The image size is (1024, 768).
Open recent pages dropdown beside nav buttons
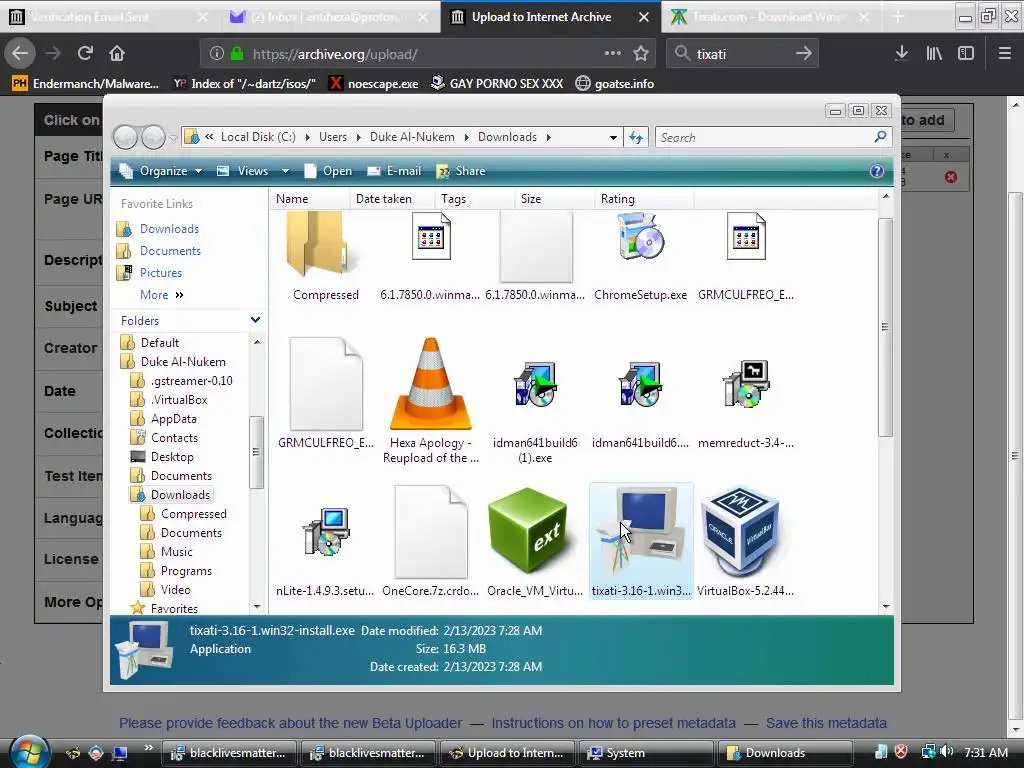point(173,138)
